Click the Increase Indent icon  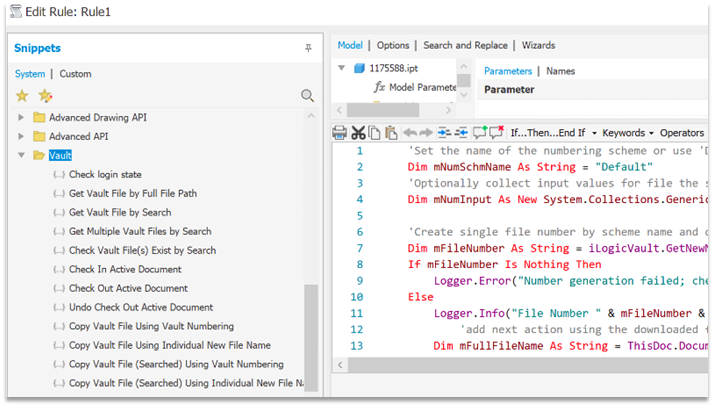click(x=444, y=133)
